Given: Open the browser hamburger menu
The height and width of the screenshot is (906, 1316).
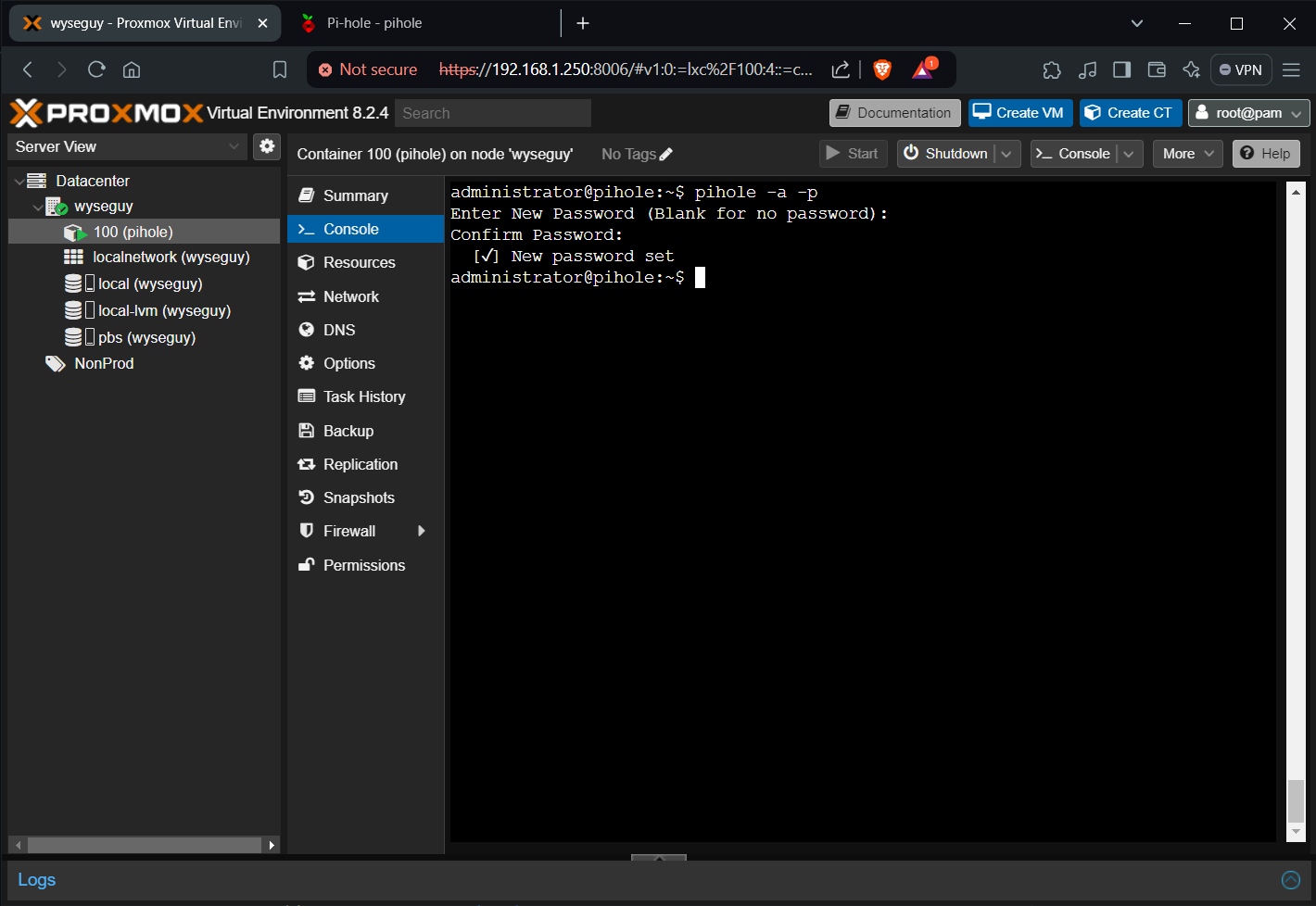Looking at the screenshot, I should click(x=1291, y=69).
